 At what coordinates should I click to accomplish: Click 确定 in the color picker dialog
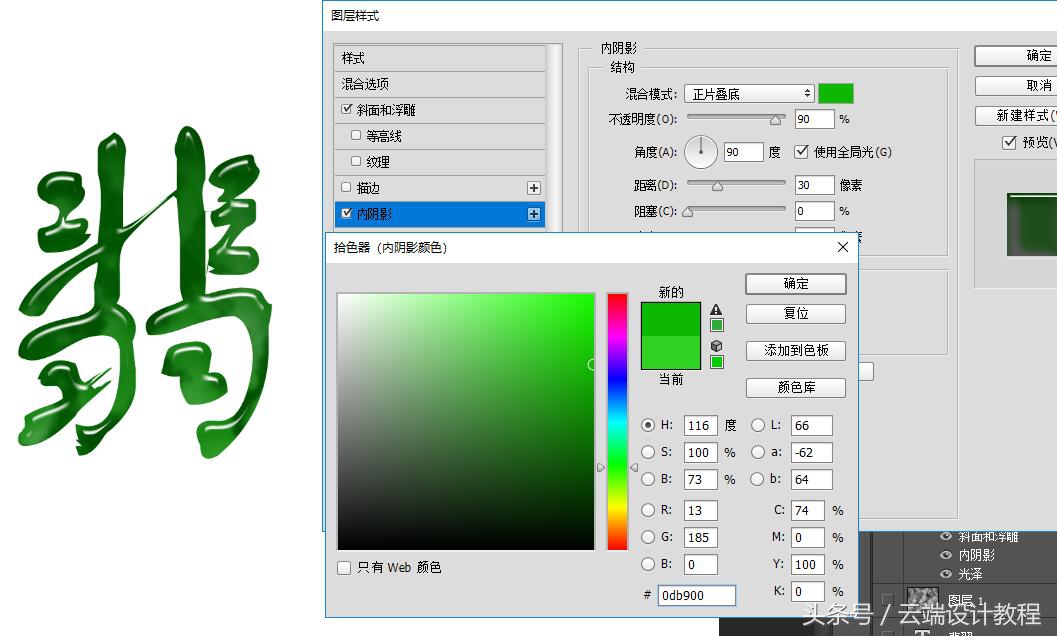[795, 283]
